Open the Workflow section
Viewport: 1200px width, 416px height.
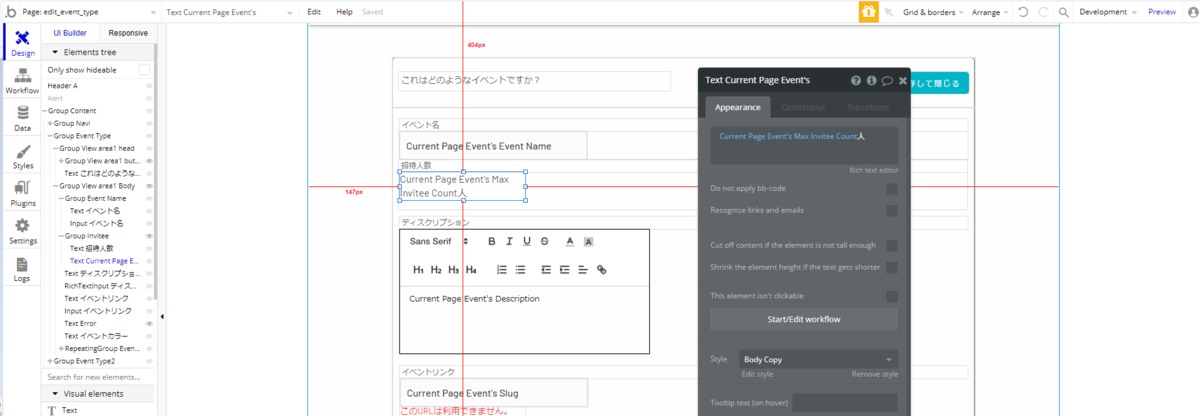point(22,81)
